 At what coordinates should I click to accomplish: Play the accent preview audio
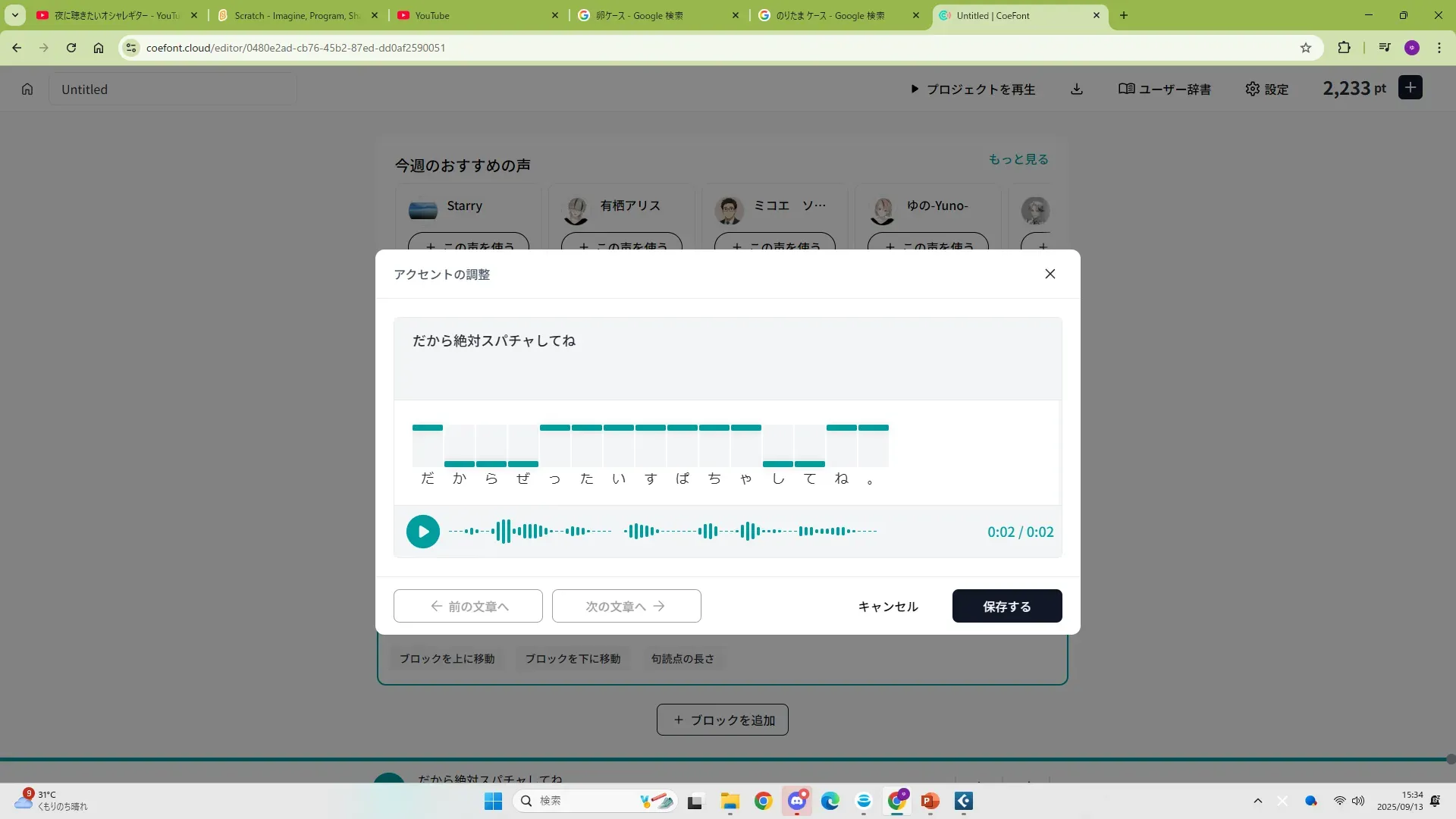tap(422, 532)
